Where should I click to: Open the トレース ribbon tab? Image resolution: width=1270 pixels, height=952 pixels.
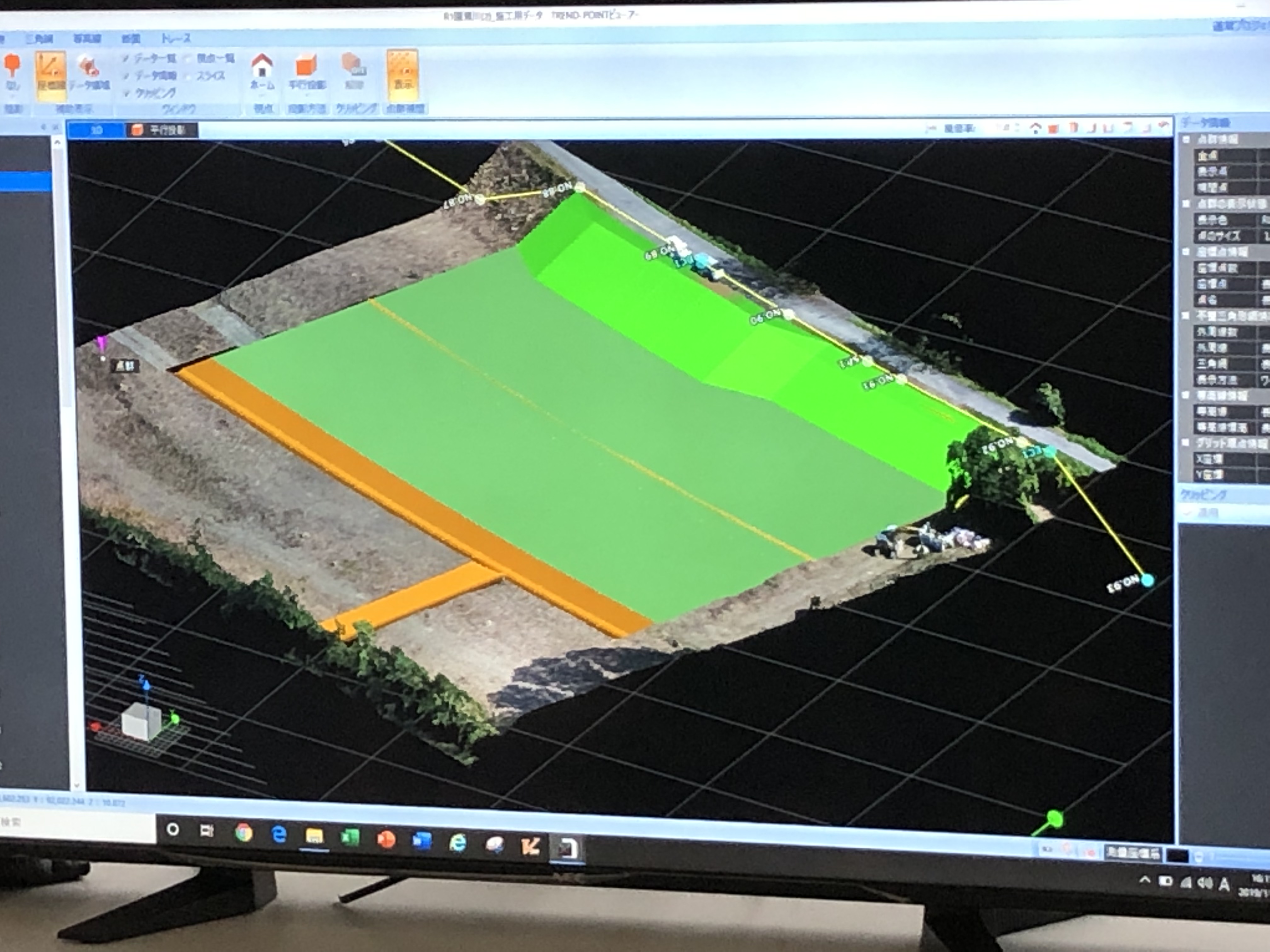click(x=176, y=38)
